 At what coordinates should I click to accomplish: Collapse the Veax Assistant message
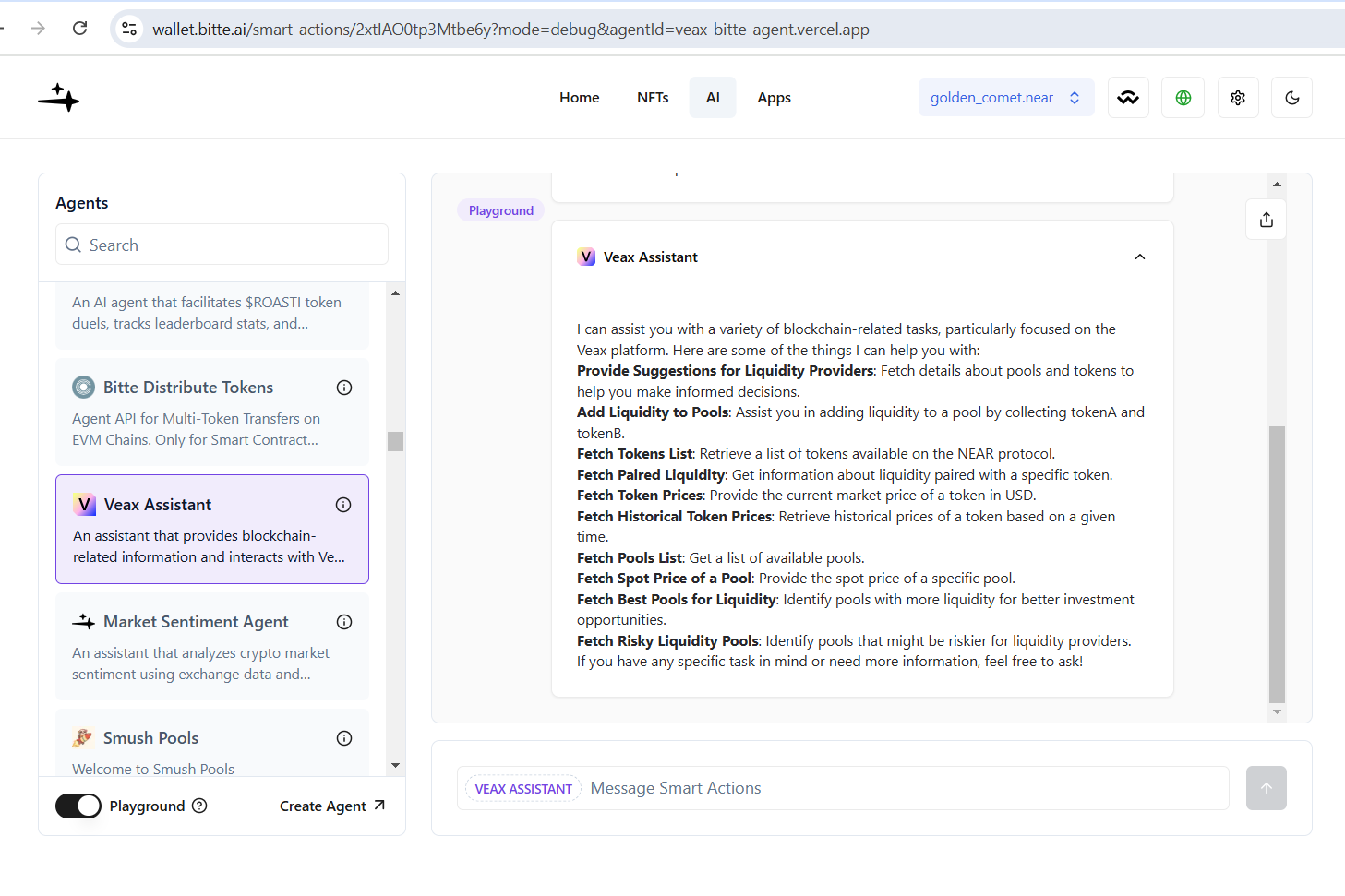1140,257
